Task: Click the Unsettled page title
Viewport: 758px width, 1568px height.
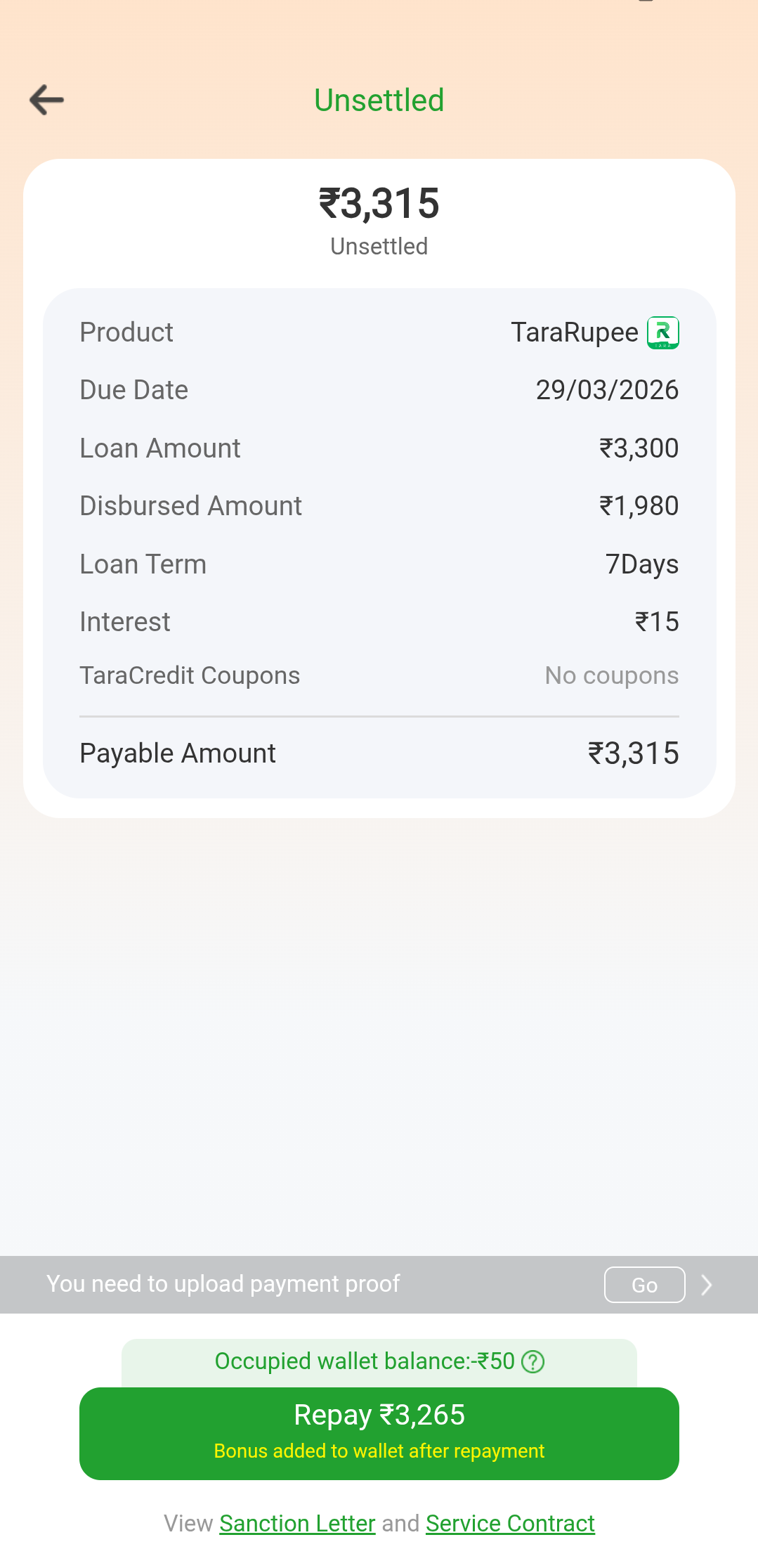Action: 379,101
